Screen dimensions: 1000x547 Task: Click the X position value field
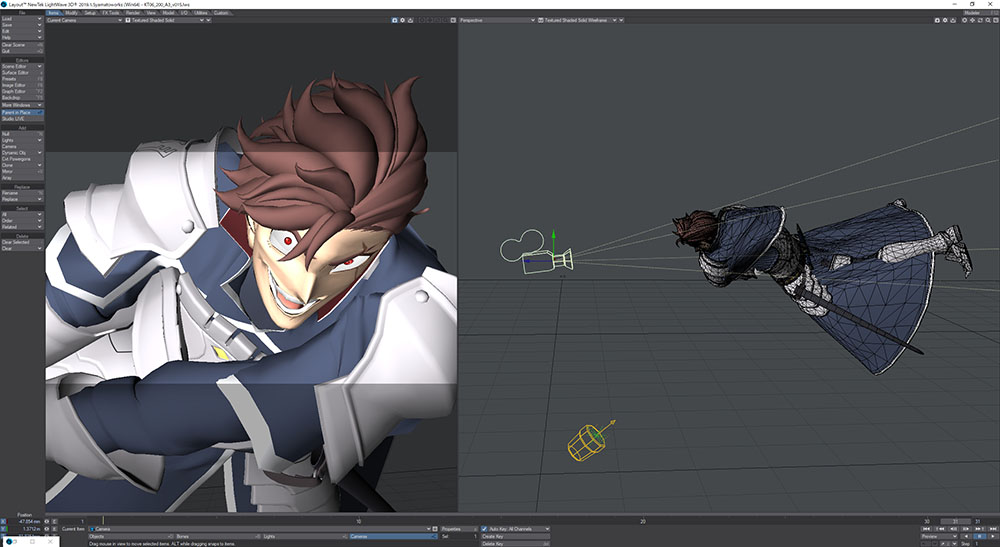click(x=26, y=521)
